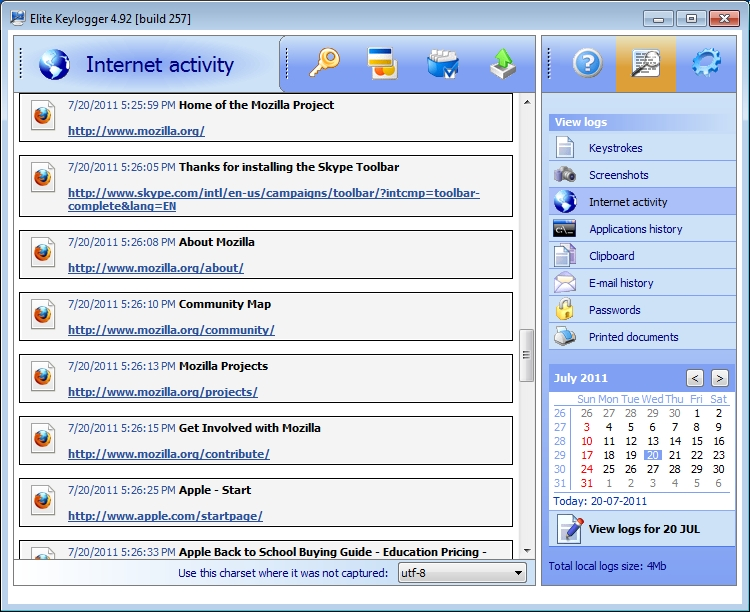Open E-mail history logs
750x612 pixels.
click(642, 283)
